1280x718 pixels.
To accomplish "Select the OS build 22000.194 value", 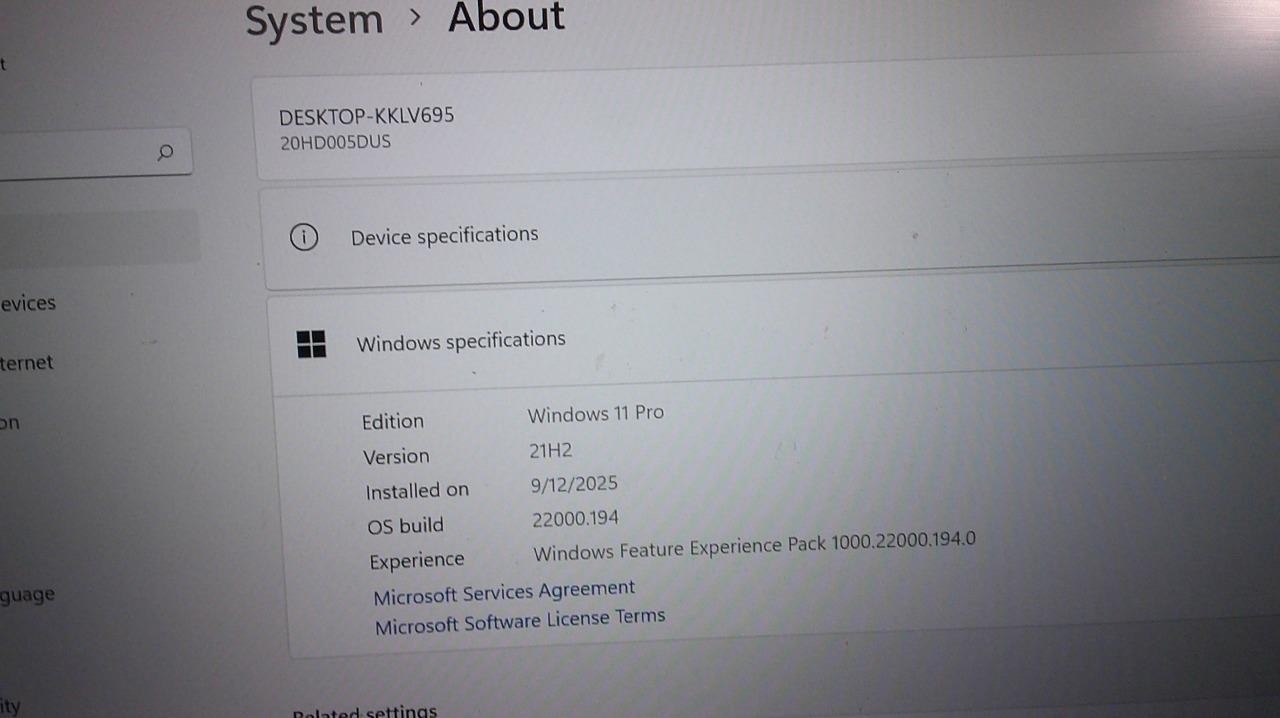I will click(575, 518).
